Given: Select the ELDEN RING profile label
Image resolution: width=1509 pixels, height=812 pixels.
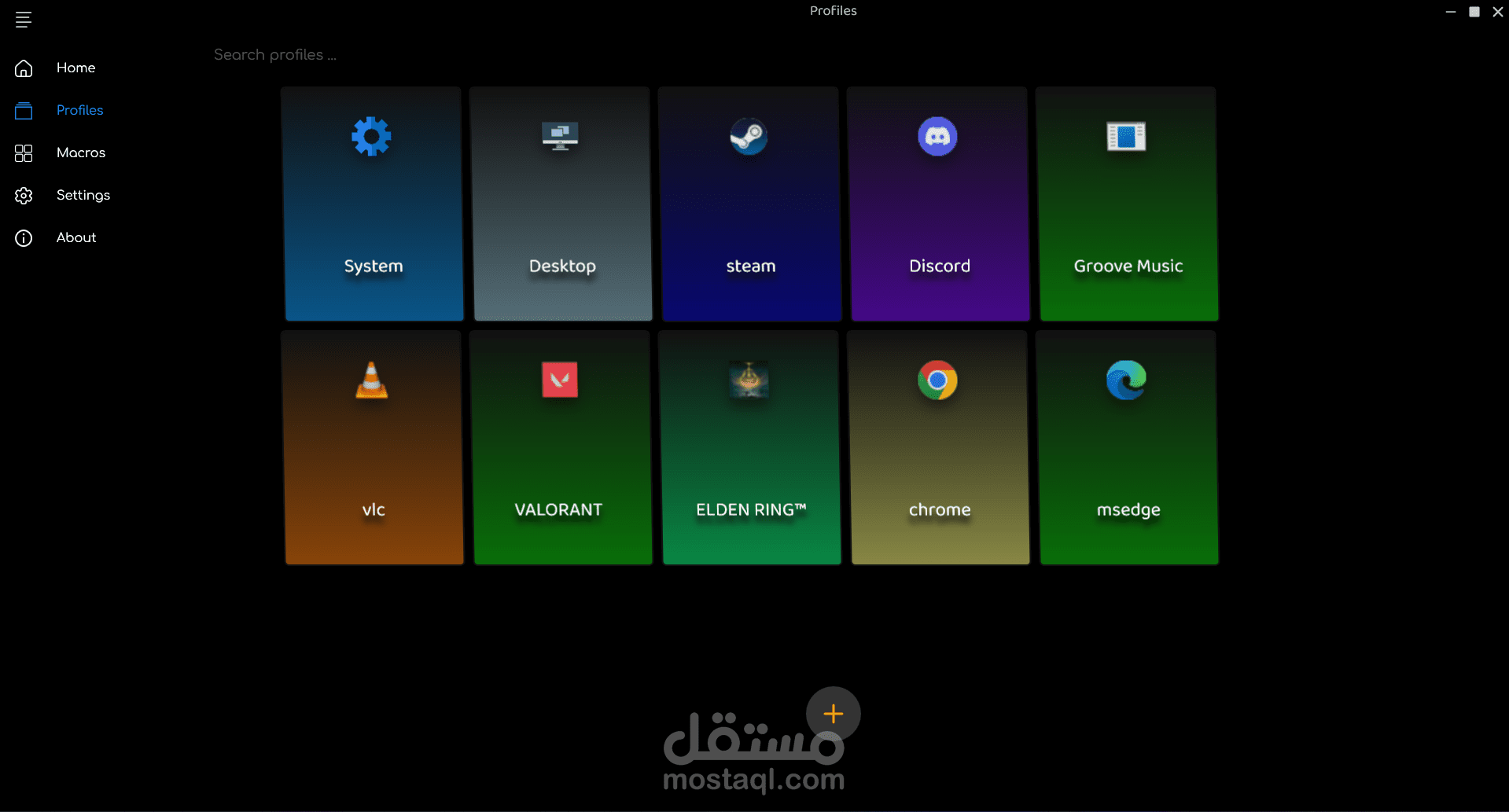Looking at the screenshot, I should [751, 509].
